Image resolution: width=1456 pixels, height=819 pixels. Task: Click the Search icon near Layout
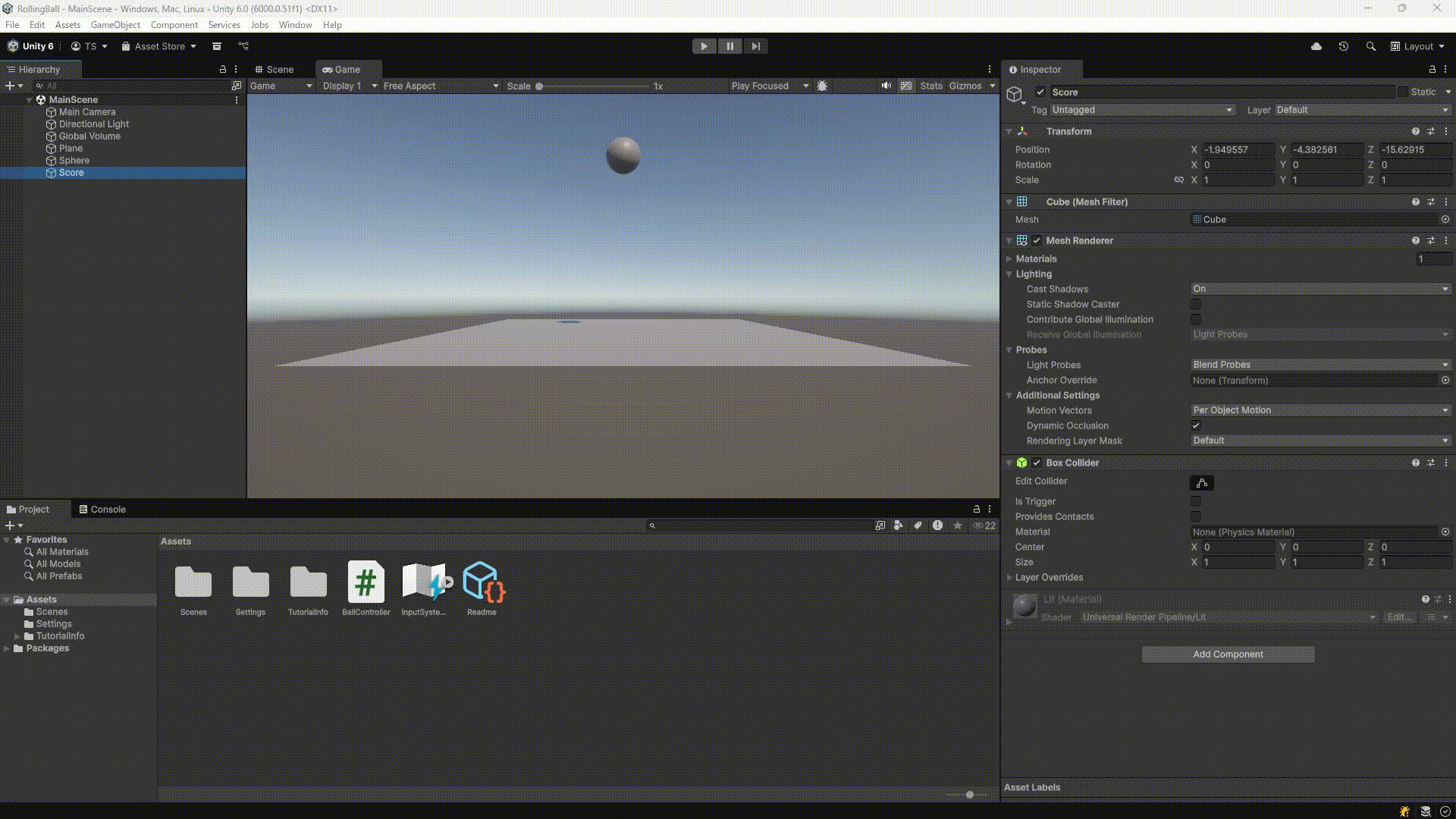[x=1371, y=46]
